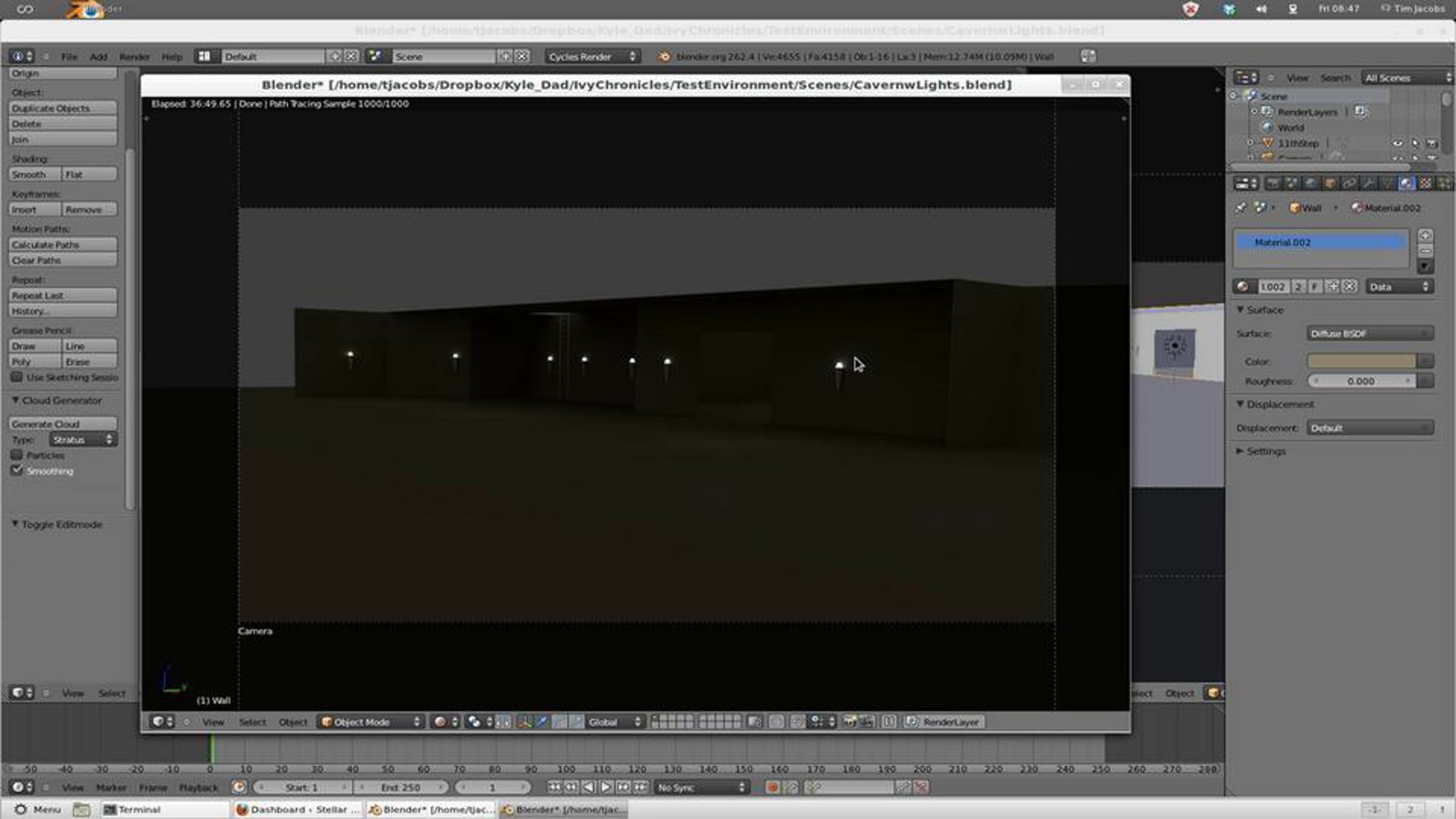Viewport: 1456px width, 819px height.
Task: Open the Cycles Render engine dropdown
Action: (591, 56)
